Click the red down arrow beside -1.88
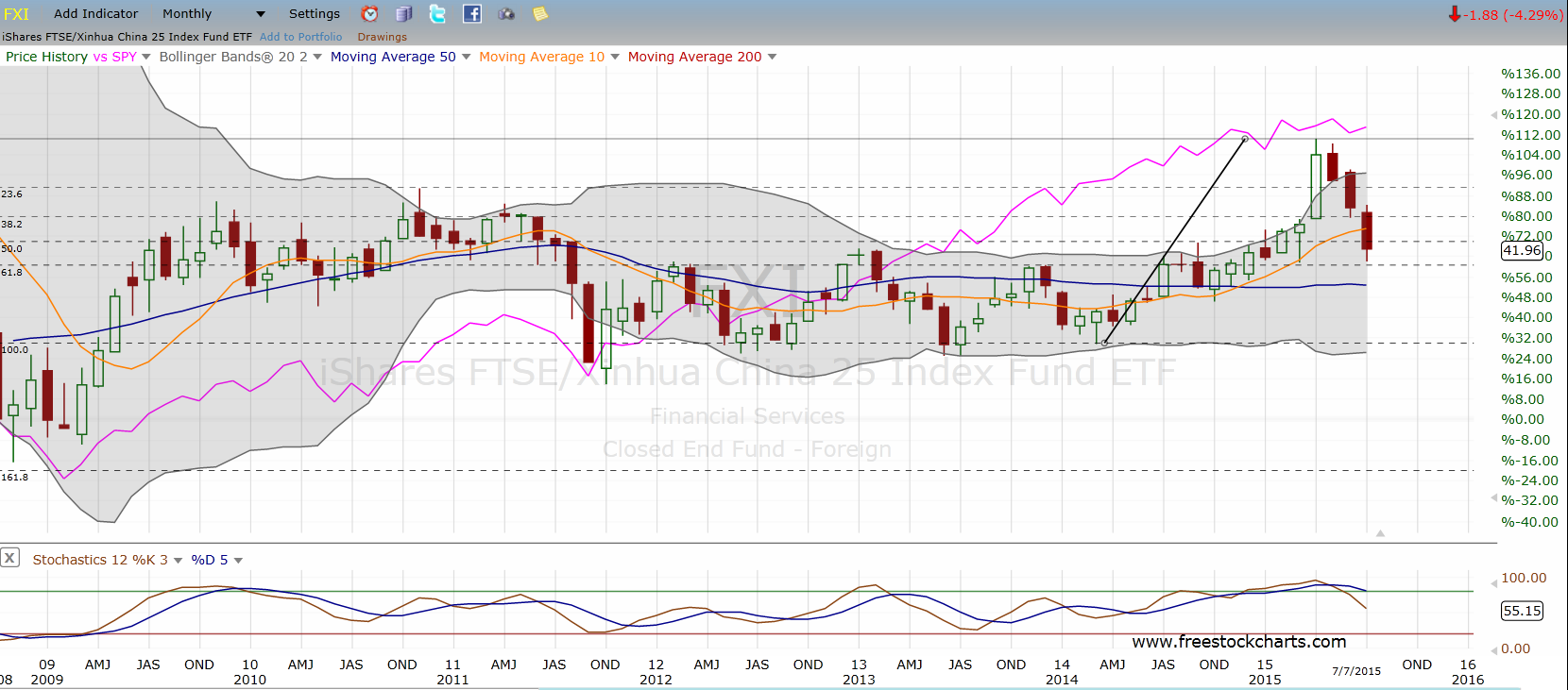 (x=1455, y=14)
